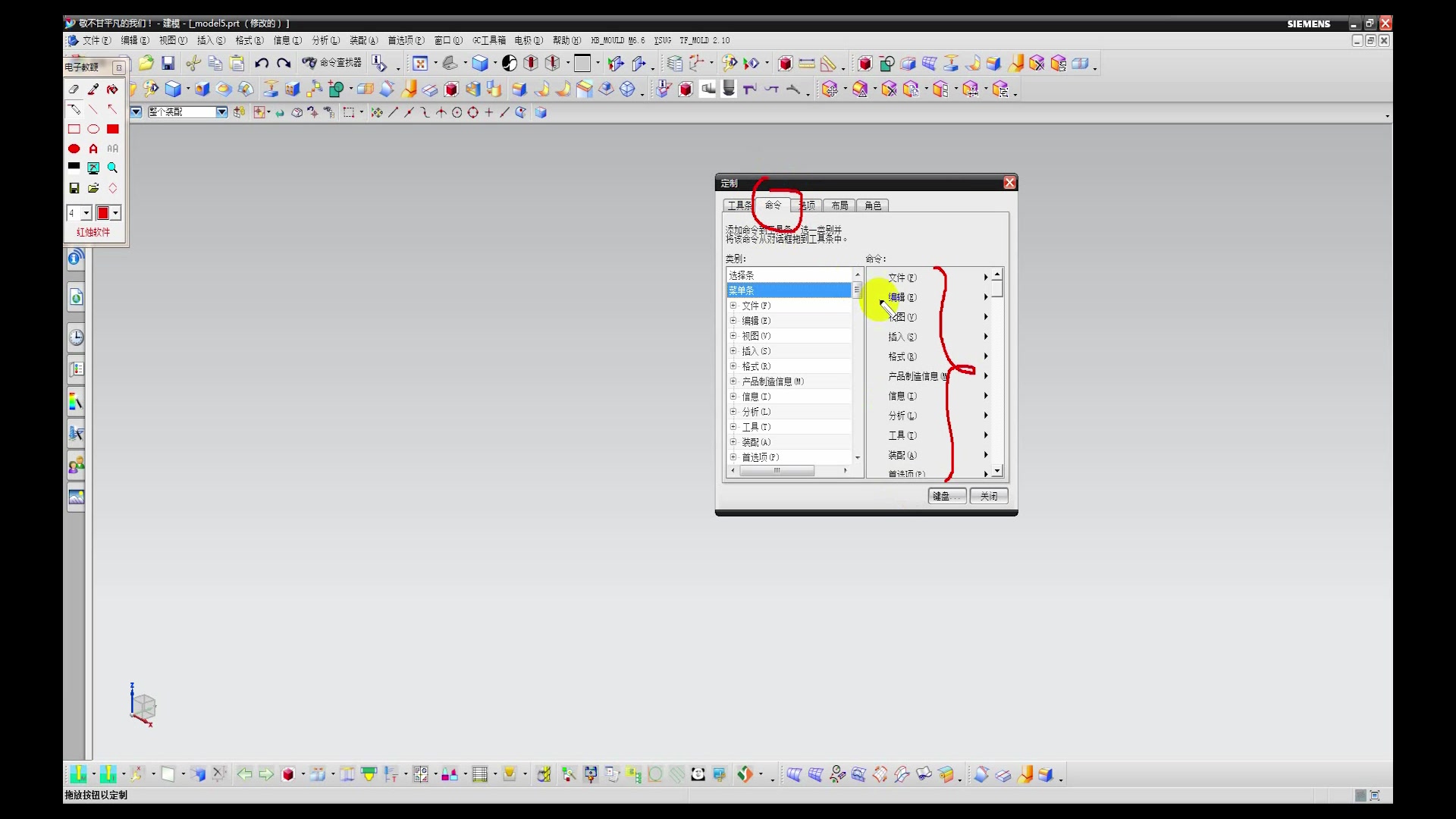Click the magnifier zoom tool in palette
Image resolution: width=1456 pixels, height=819 pixels.
pos(112,168)
